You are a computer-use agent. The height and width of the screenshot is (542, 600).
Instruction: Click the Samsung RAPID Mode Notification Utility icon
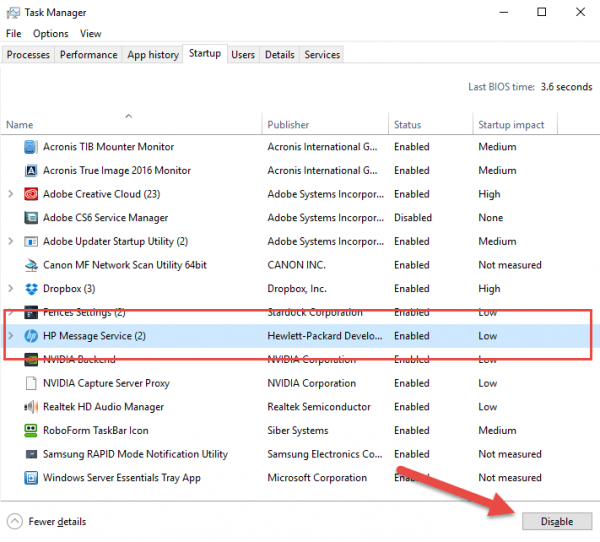click(31, 454)
